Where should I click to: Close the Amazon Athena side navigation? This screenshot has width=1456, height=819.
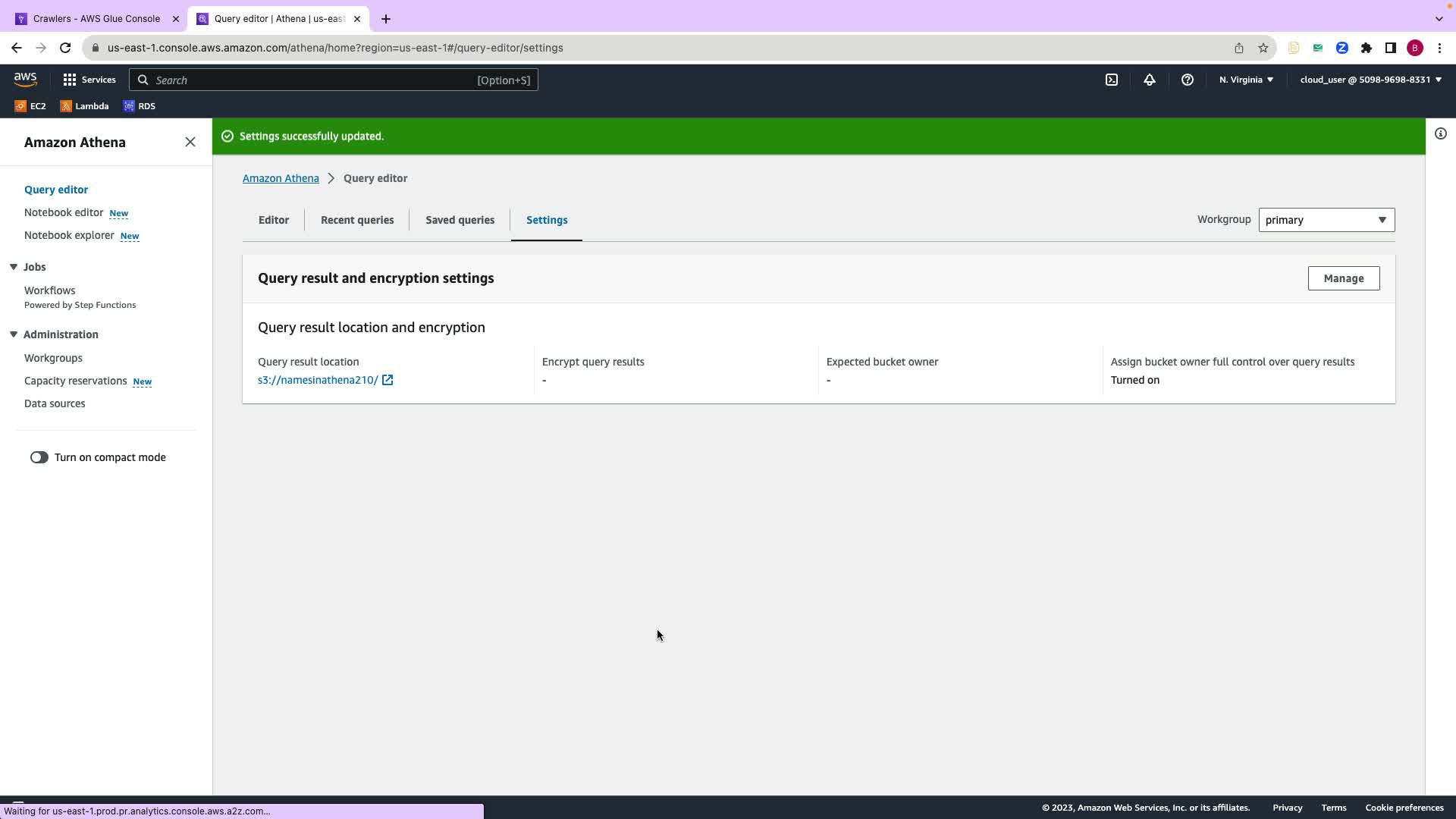(x=190, y=143)
